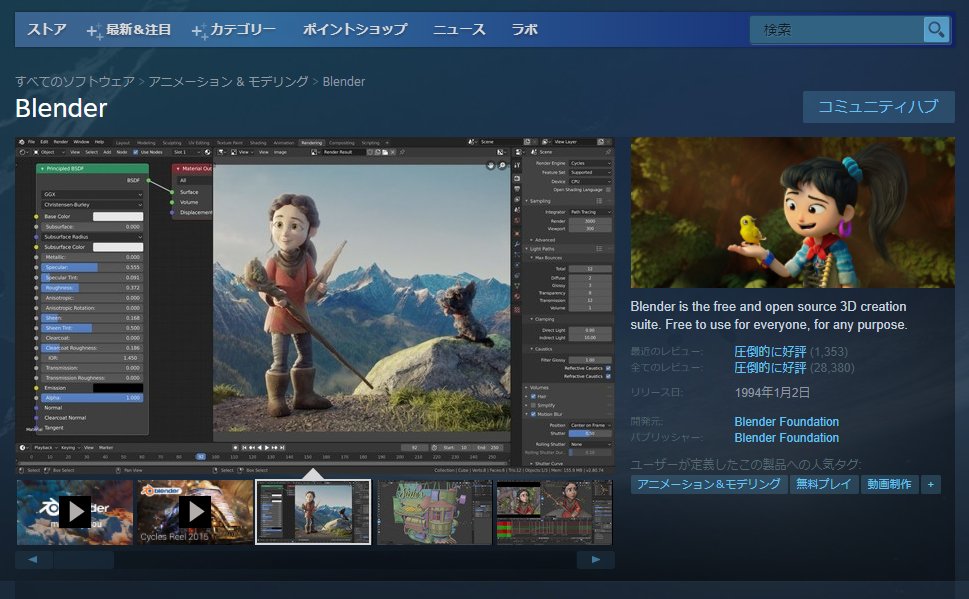Open the ラボ tab

coord(525,29)
